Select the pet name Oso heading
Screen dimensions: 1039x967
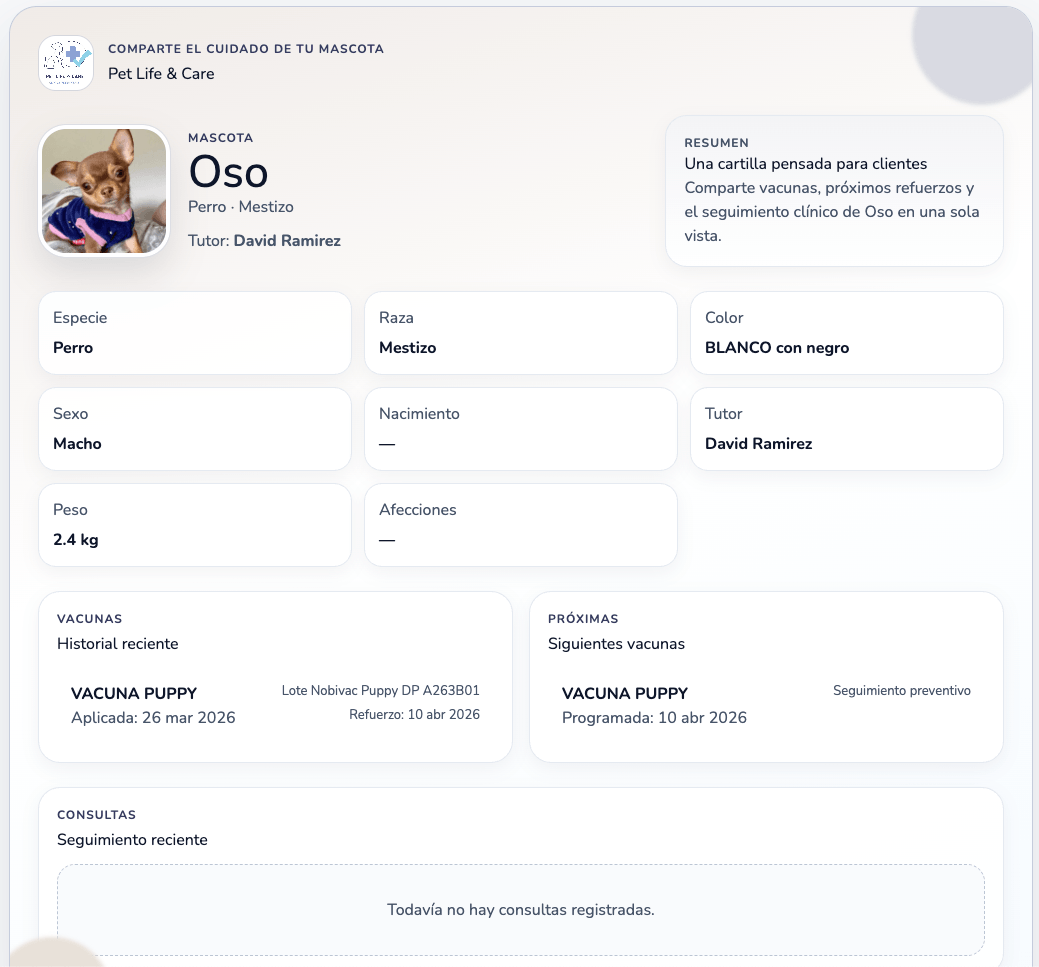pos(228,172)
